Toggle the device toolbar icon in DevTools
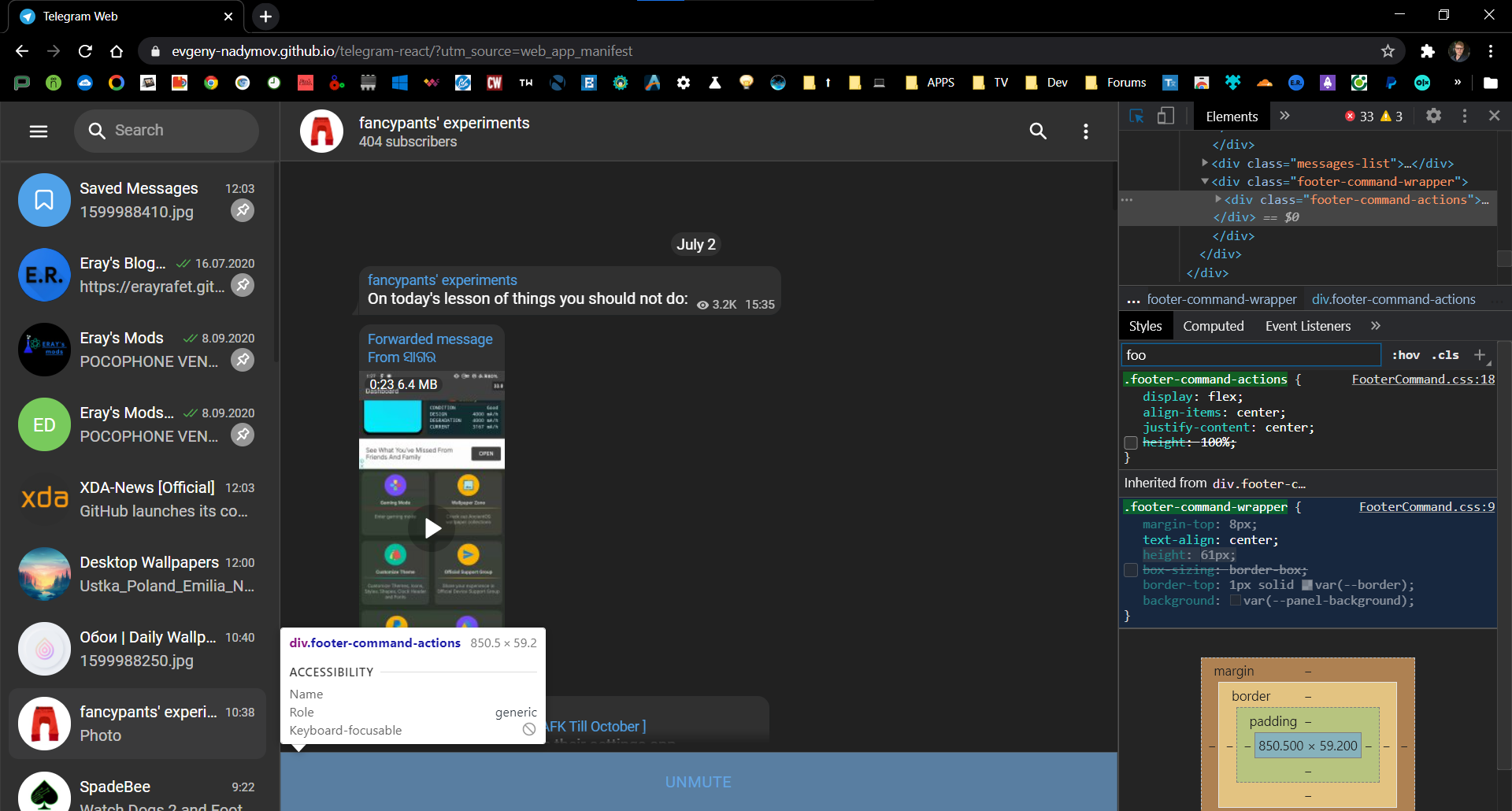Viewport: 1512px width, 811px height. 1166,116
